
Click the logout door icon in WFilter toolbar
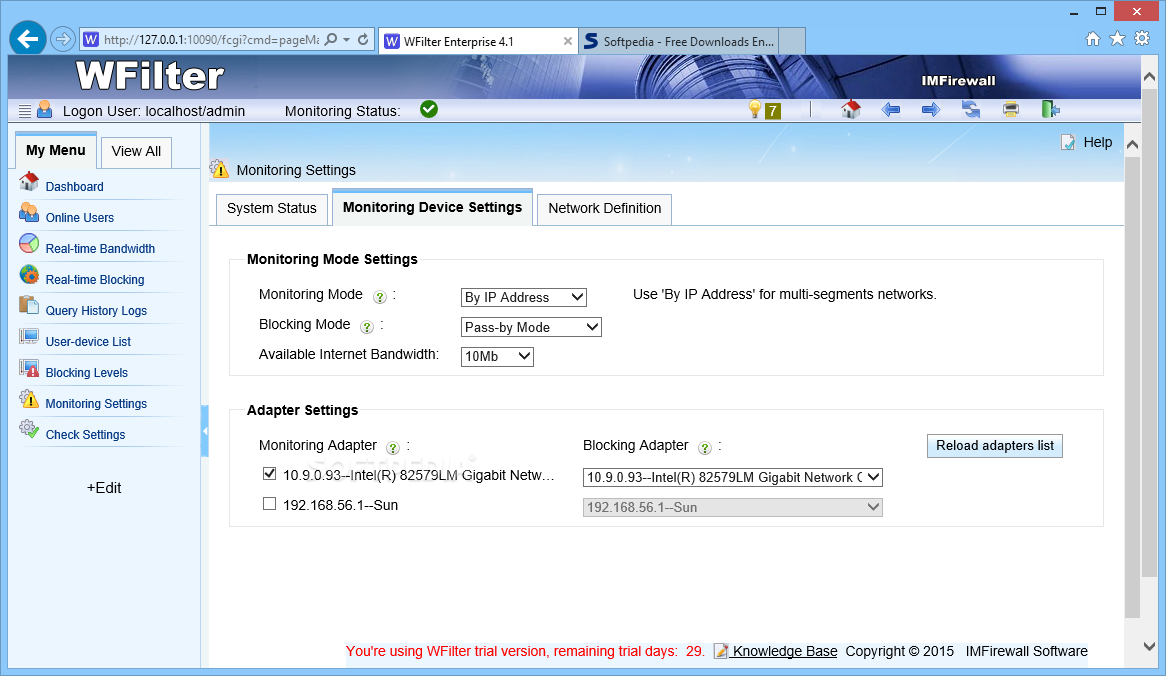1050,110
